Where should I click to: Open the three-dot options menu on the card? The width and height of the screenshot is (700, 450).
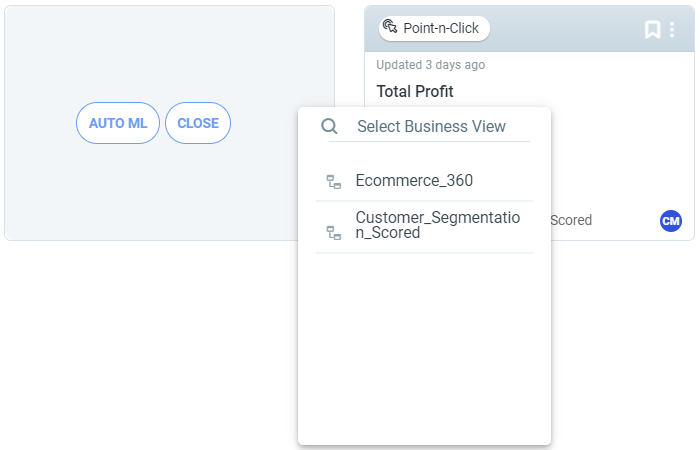tap(672, 30)
